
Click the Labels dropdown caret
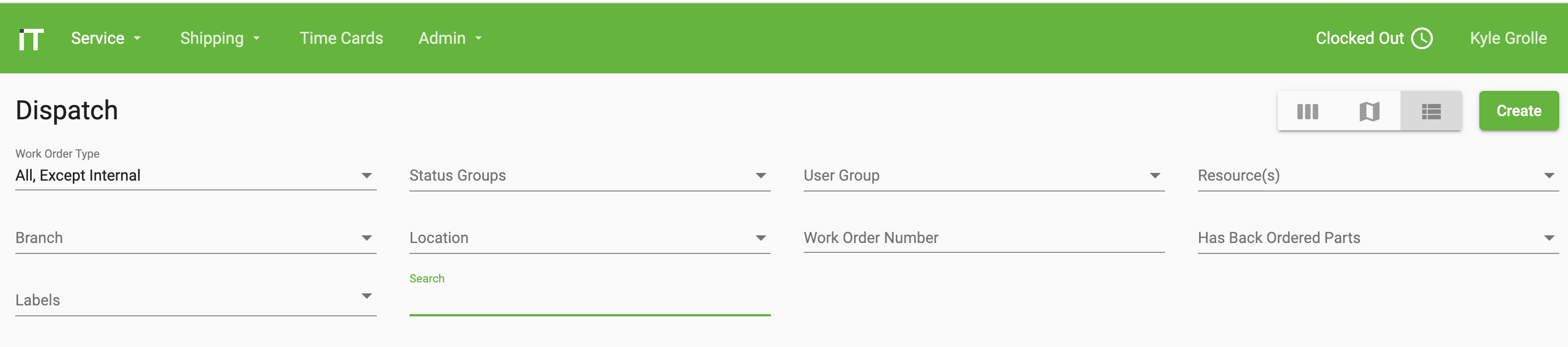pos(368,297)
